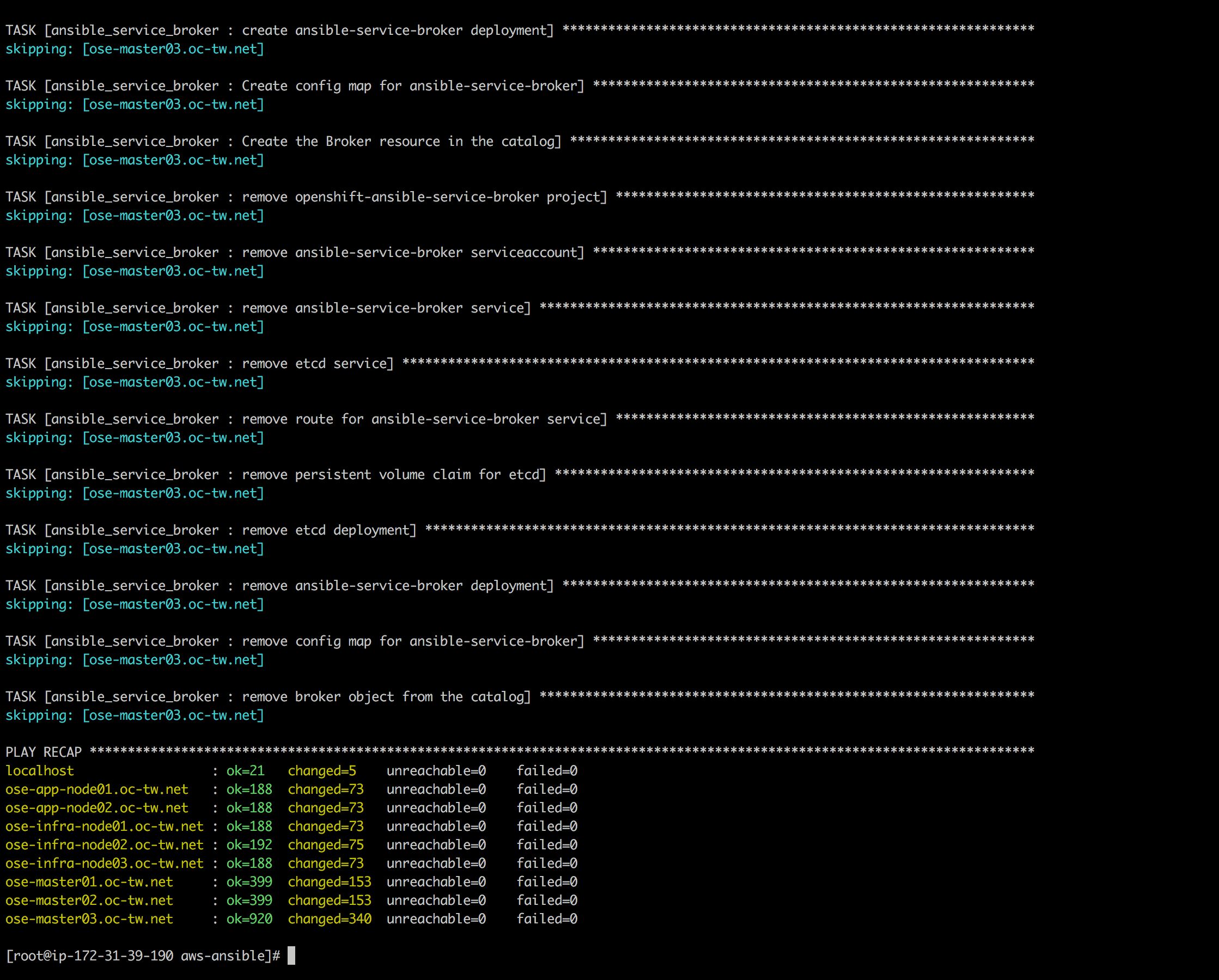This screenshot has height=980, width=1219.
Task: Click the 'Create config map for ansible-service-broker' task line
Action: 520,85
